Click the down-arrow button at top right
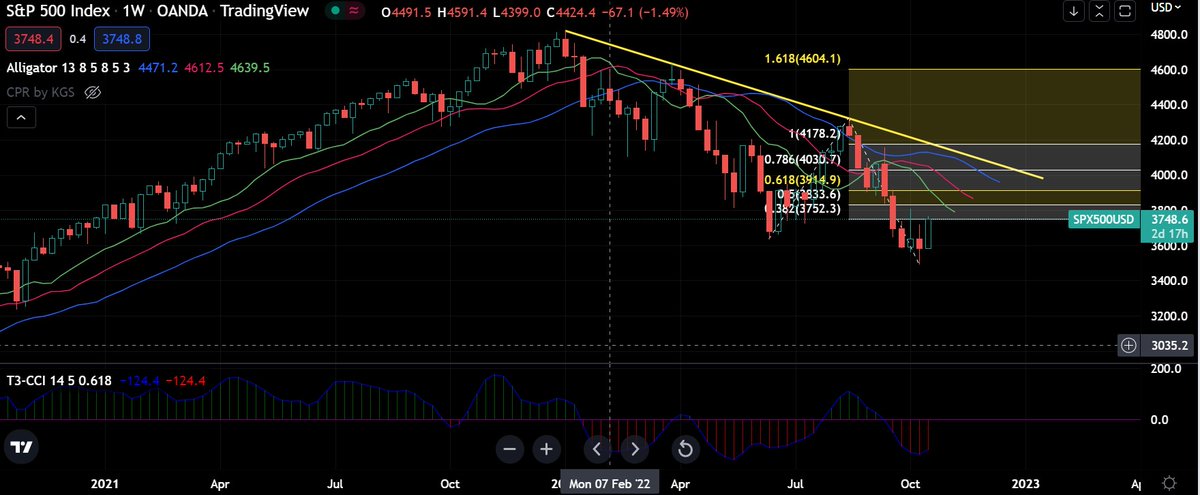The image size is (1200, 495). [1075, 12]
